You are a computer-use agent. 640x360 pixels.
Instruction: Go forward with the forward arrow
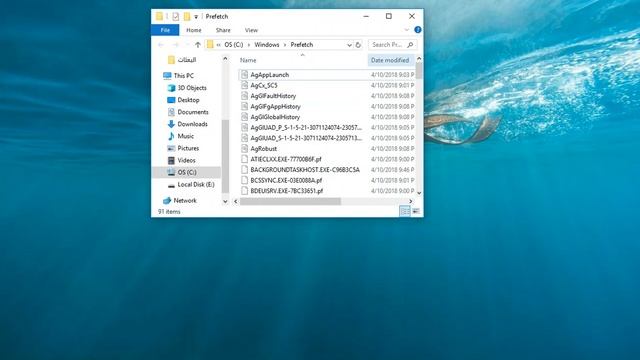(176, 45)
